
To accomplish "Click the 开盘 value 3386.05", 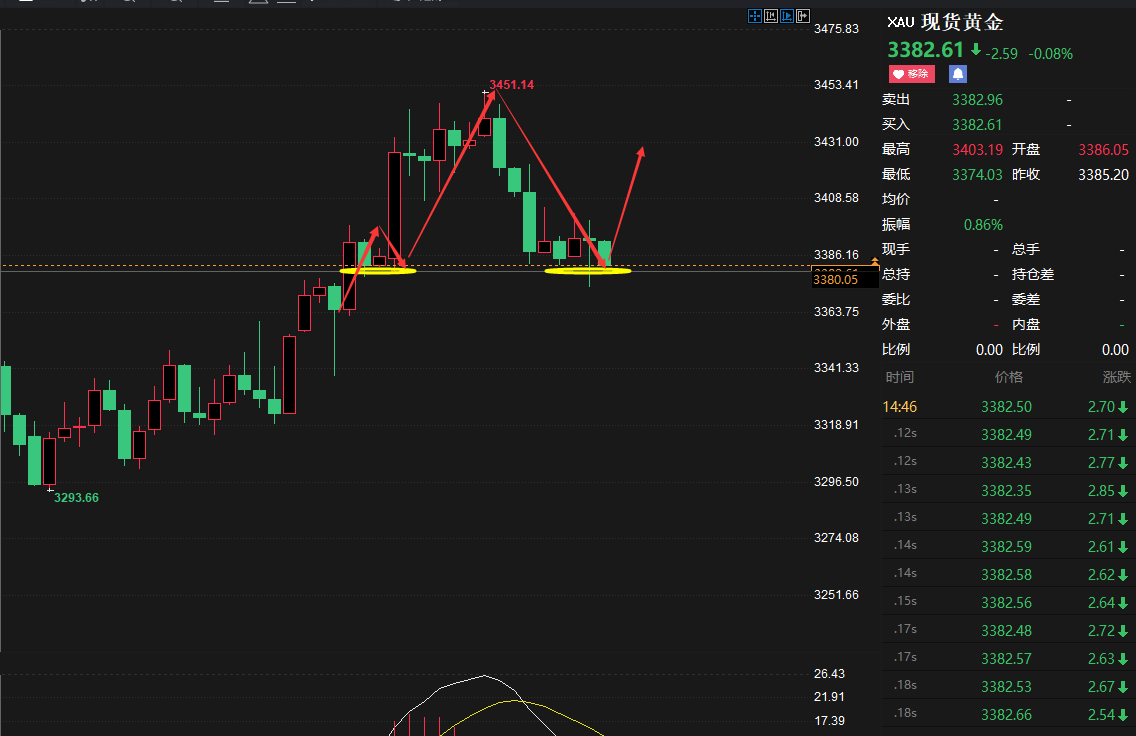I will (x=1103, y=150).
